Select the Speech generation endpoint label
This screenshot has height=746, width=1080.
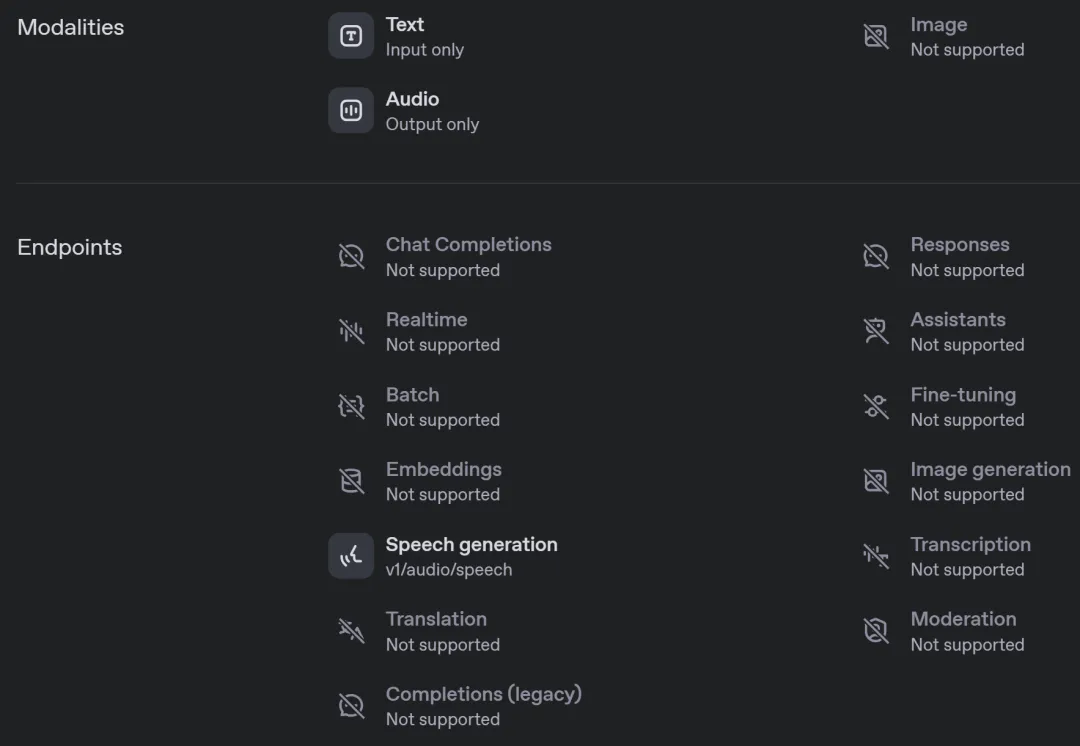(471, 545)
